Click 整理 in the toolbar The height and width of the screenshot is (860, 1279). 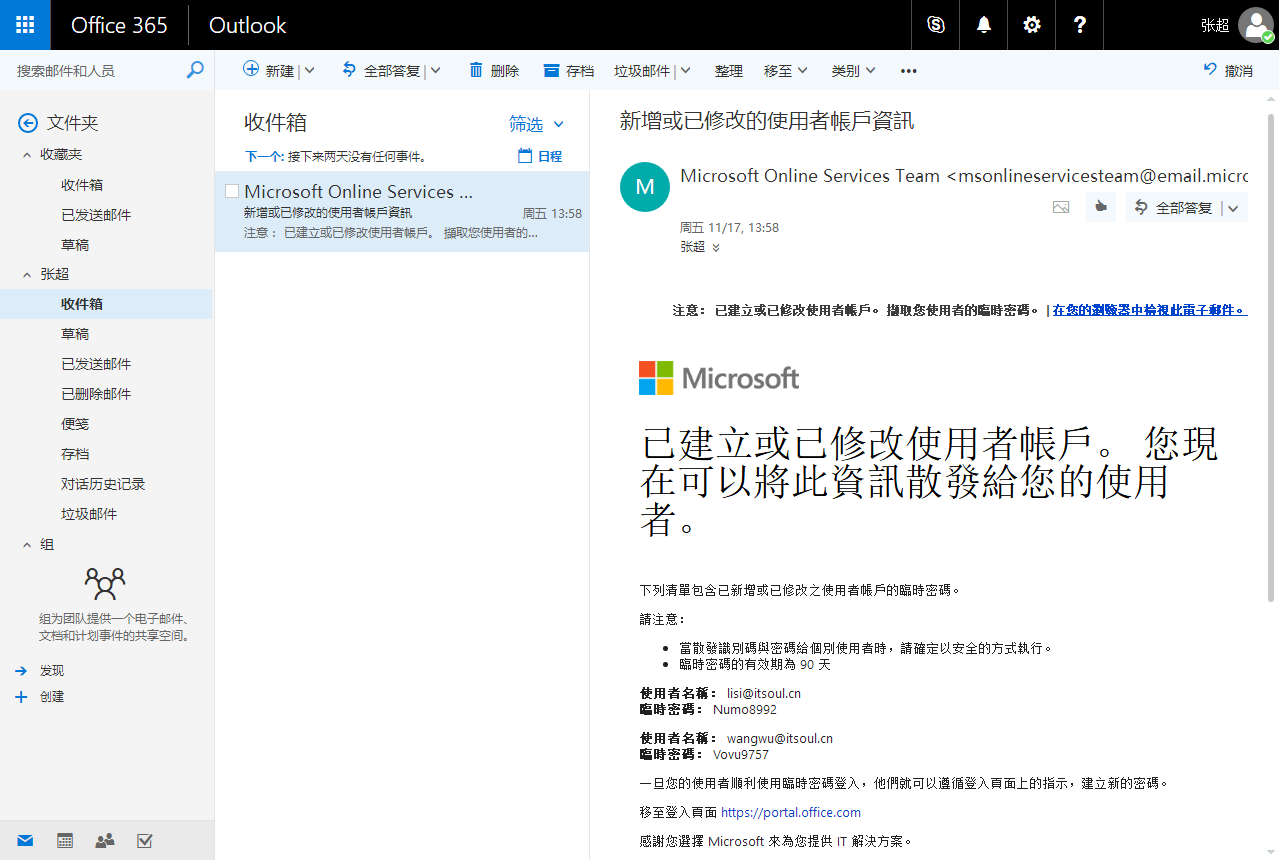729,70
